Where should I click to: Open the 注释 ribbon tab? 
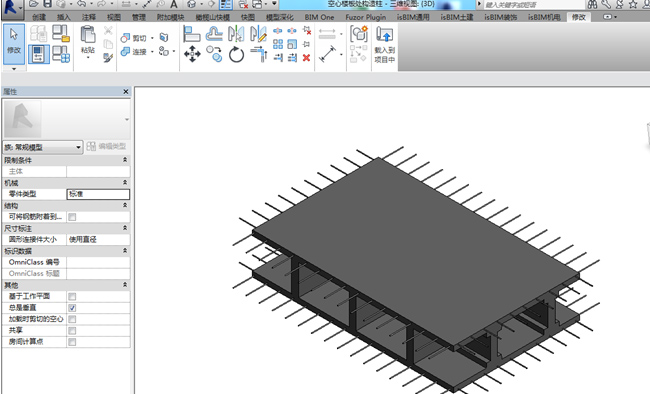89,17
